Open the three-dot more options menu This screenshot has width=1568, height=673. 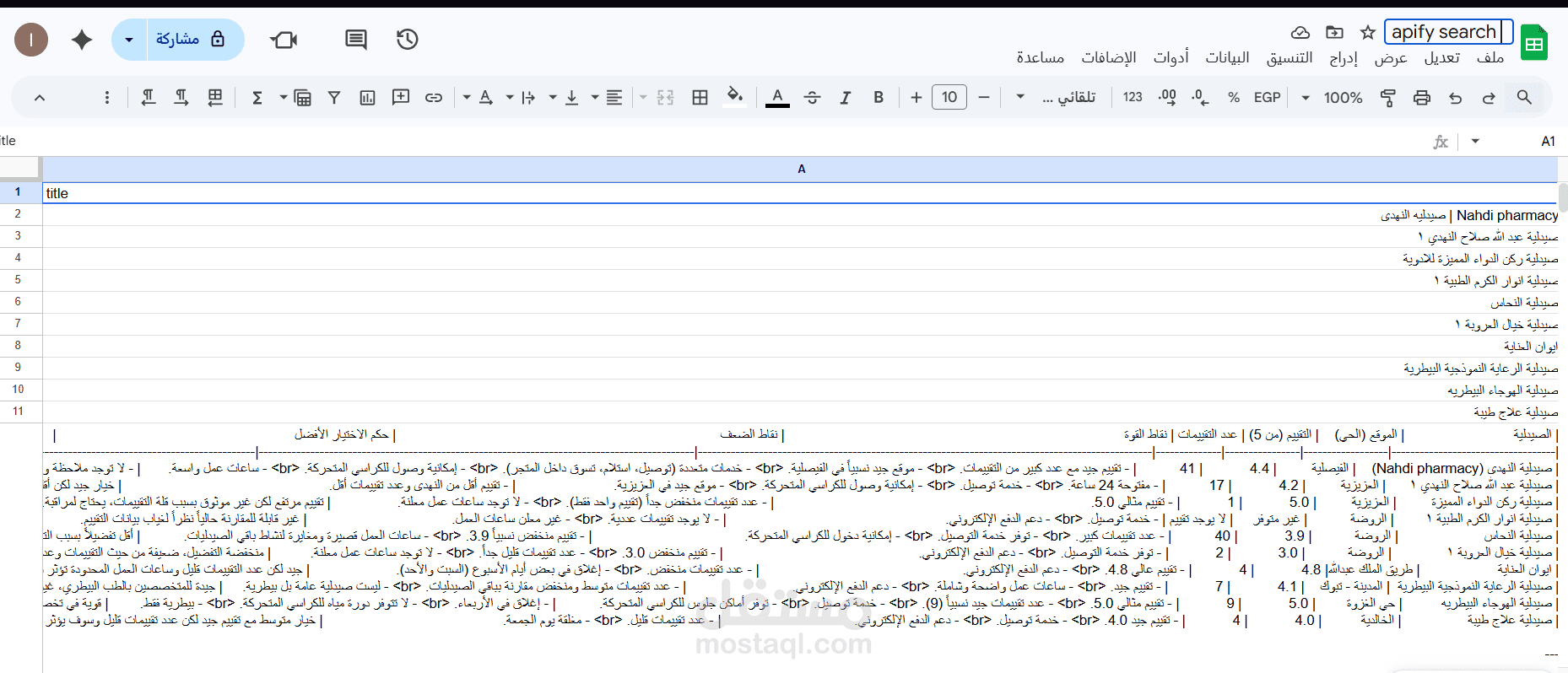[107, 98]
